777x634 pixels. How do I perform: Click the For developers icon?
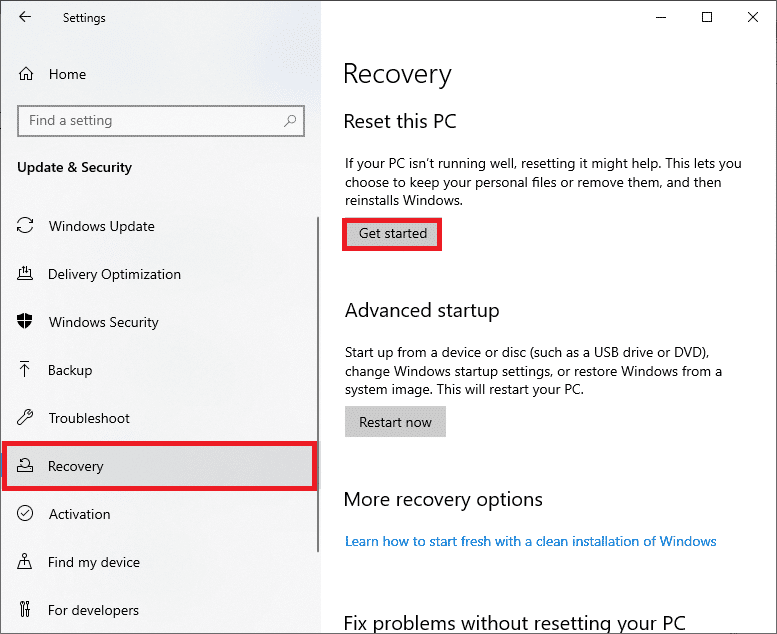pyautogui.click(x=26, y=610)
